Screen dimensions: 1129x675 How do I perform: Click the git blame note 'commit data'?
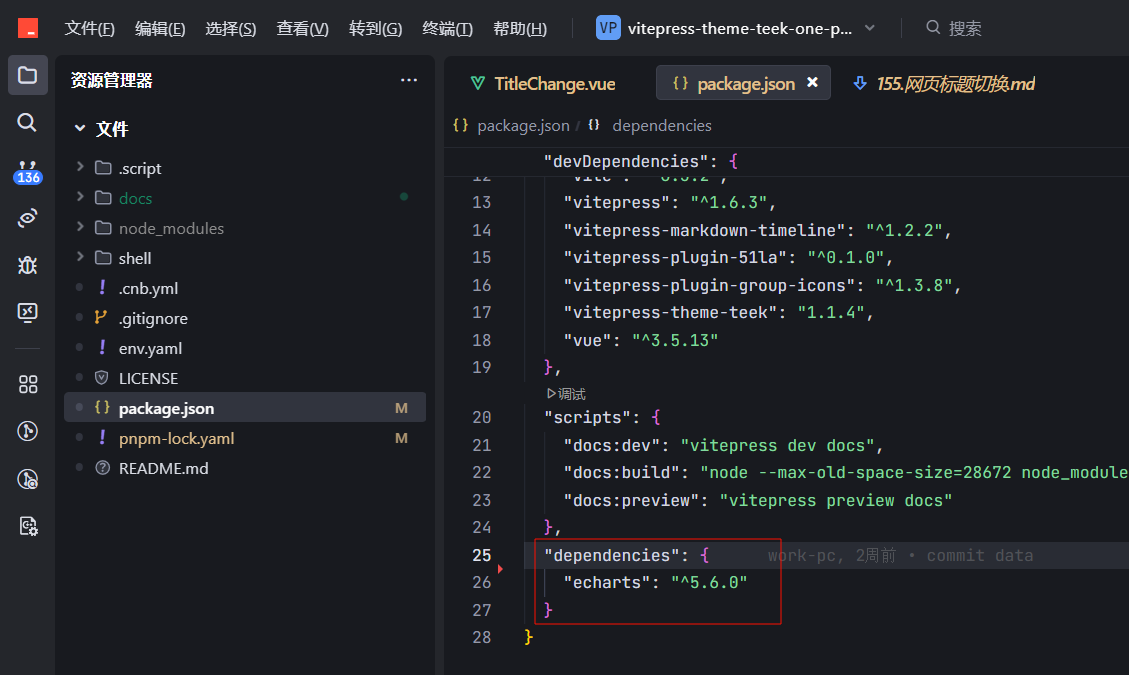click(979, 555)
